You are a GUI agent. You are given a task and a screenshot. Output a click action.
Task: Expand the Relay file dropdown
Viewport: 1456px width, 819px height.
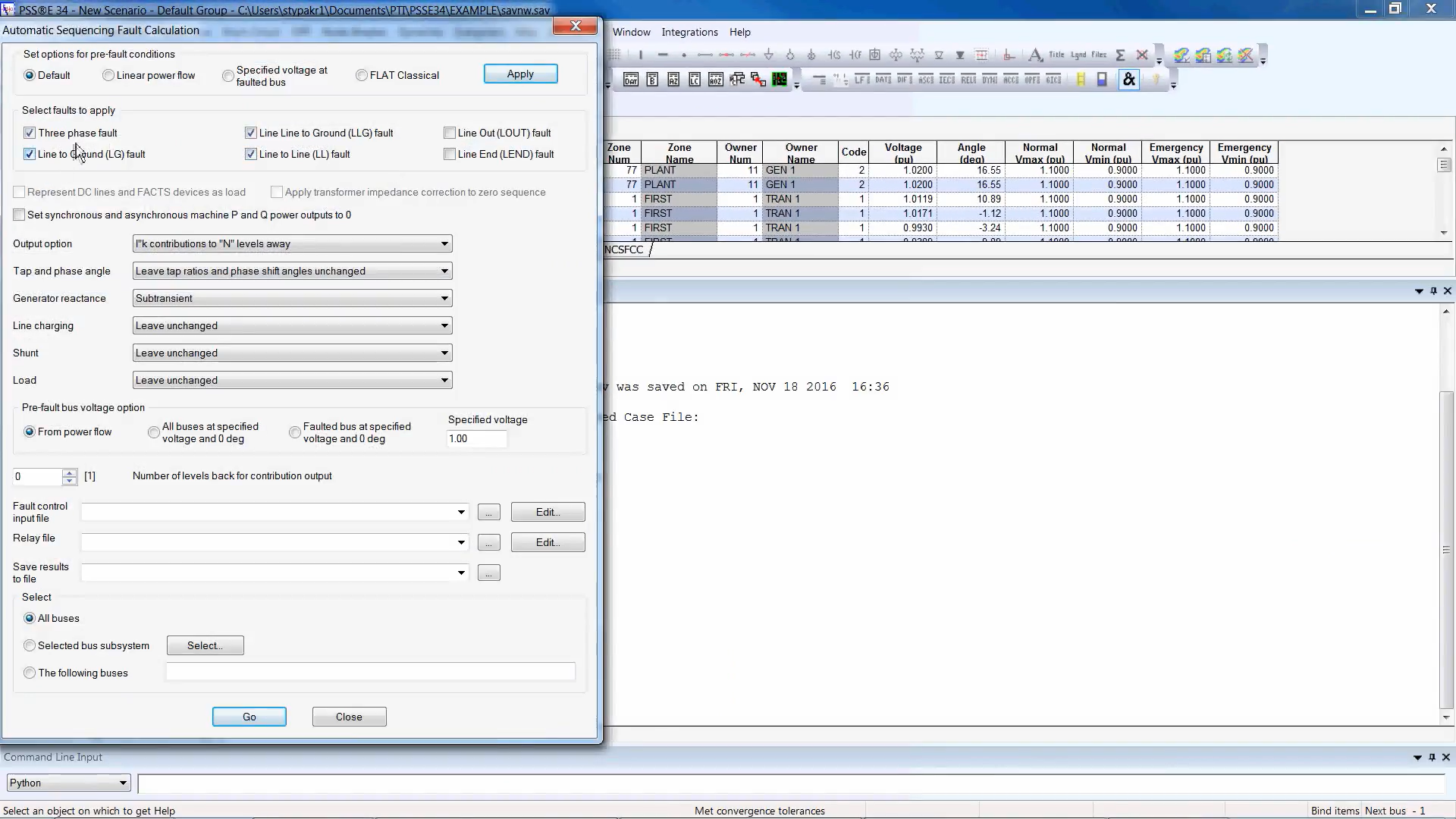(460, 542)
